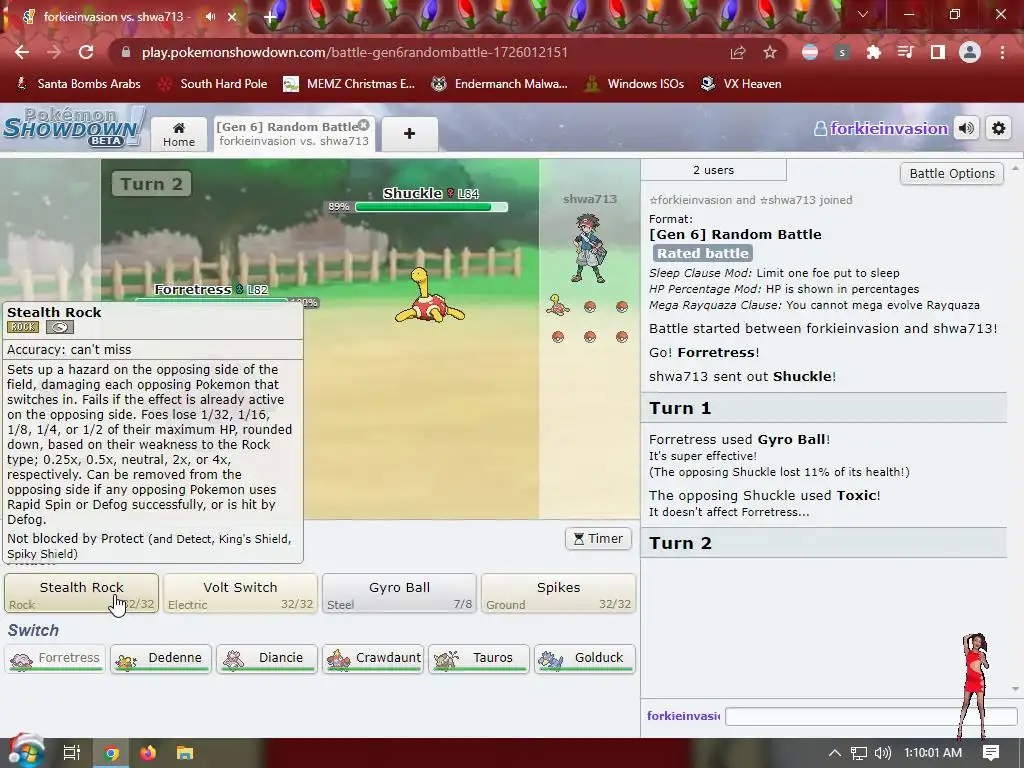This screenshot has width=1024, height=768.
Task: Click the Rated battle label
Action: 703,253
